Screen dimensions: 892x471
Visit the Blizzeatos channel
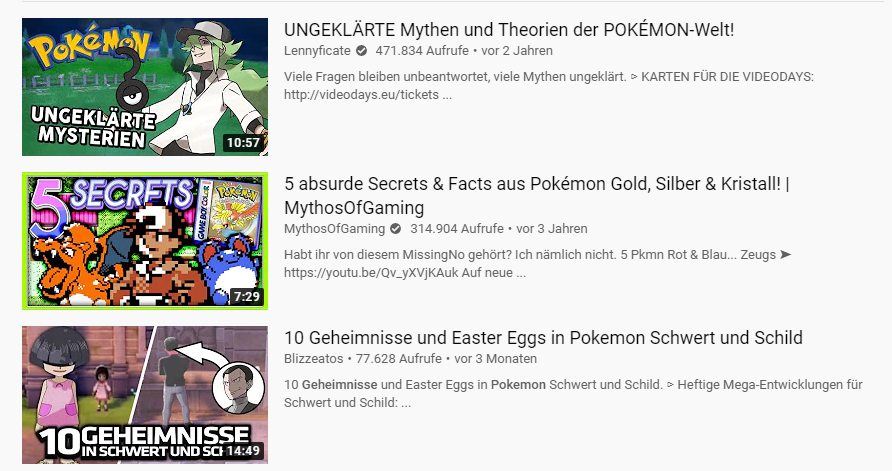pyautogui.click(x=313, y=359)
